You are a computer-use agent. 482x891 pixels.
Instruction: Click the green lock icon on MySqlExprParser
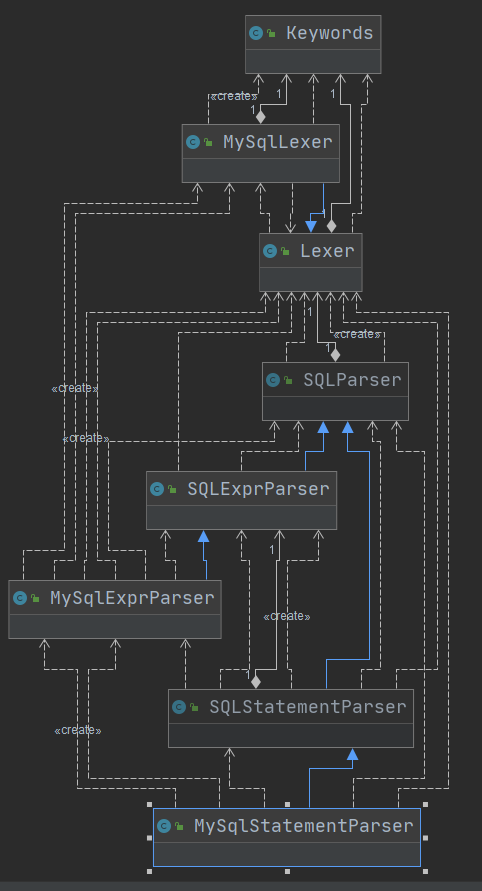35,598
